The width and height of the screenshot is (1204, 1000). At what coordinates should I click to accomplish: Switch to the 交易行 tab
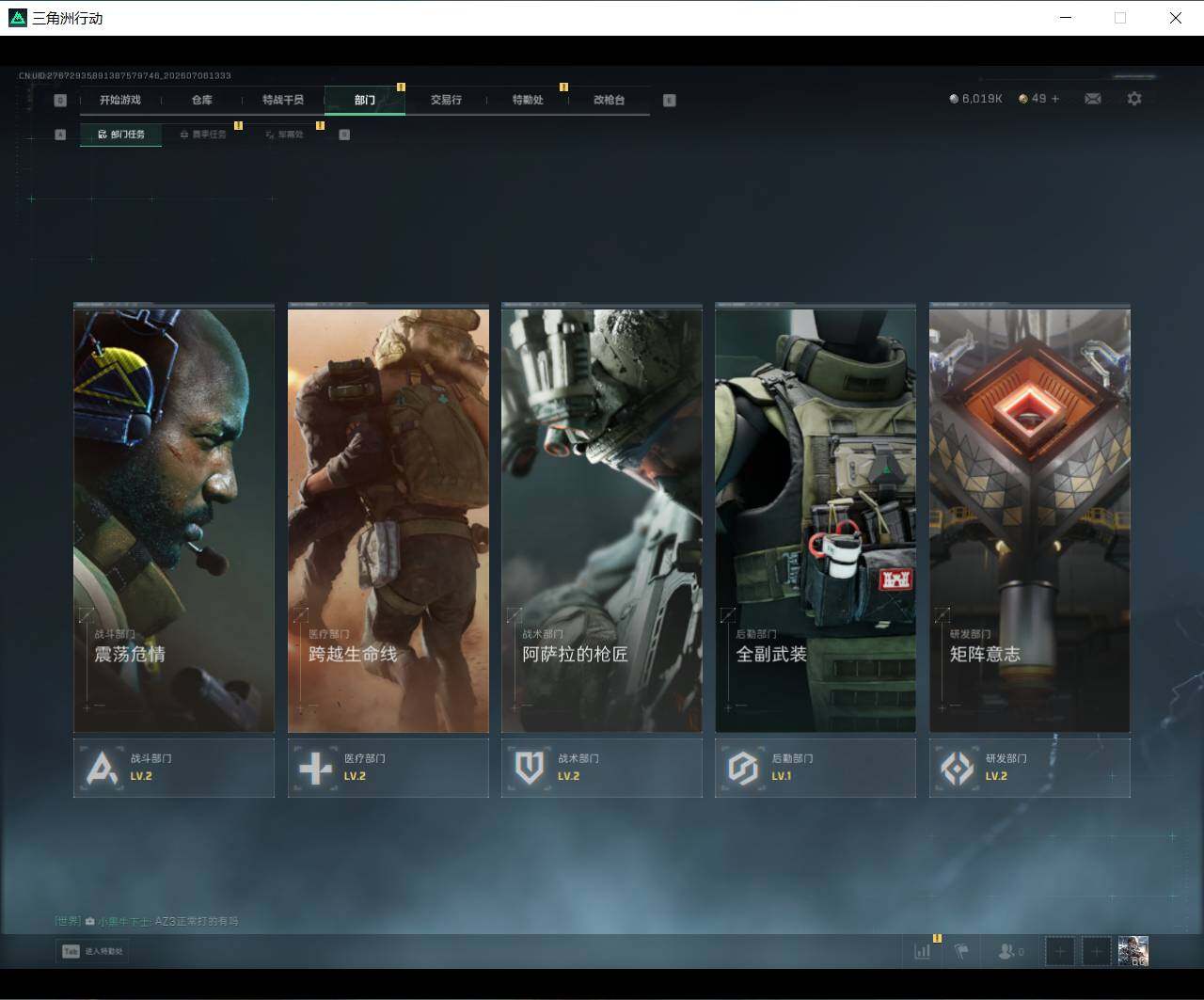point(446,100)
